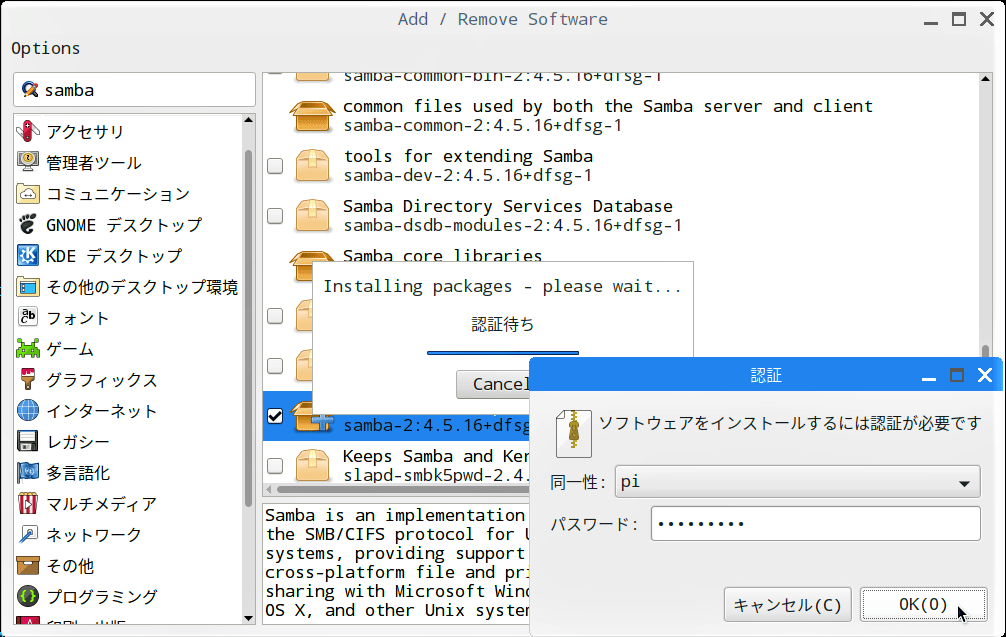
Task: Select the KDE デスクトップ icon
Action: (x=28, y=255)
